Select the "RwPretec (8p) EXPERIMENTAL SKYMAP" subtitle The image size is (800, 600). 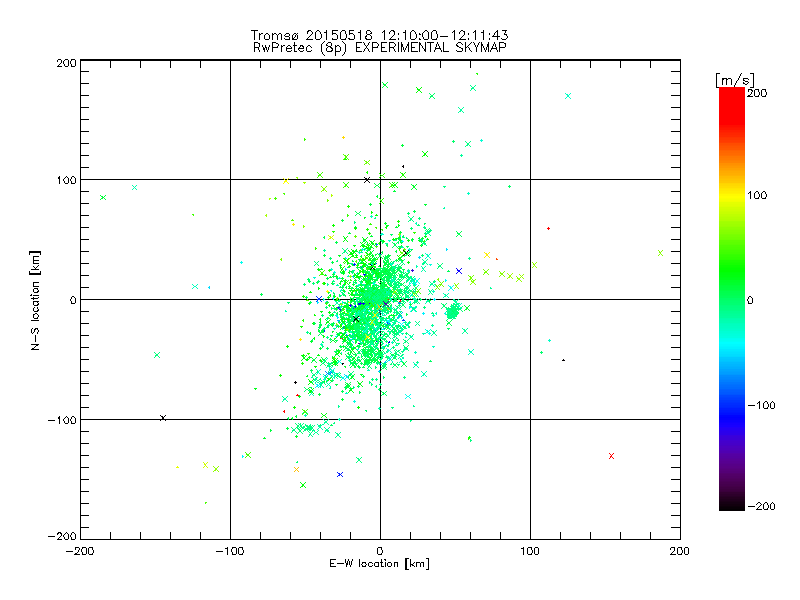pos(380,48)
